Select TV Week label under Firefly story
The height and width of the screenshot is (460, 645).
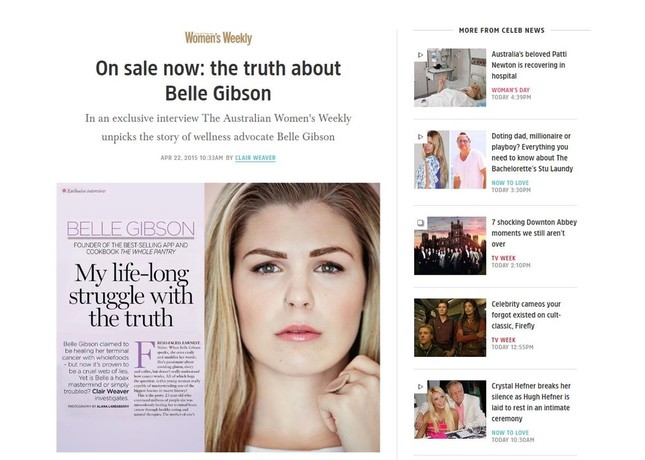(503, 340)
